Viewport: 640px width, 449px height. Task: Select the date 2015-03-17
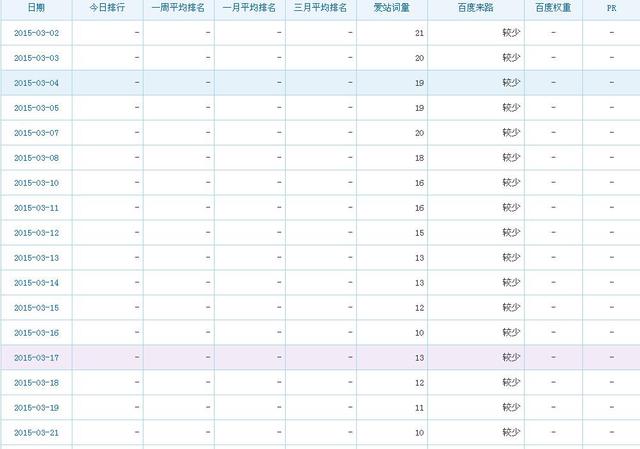click(x=36, y=358)
